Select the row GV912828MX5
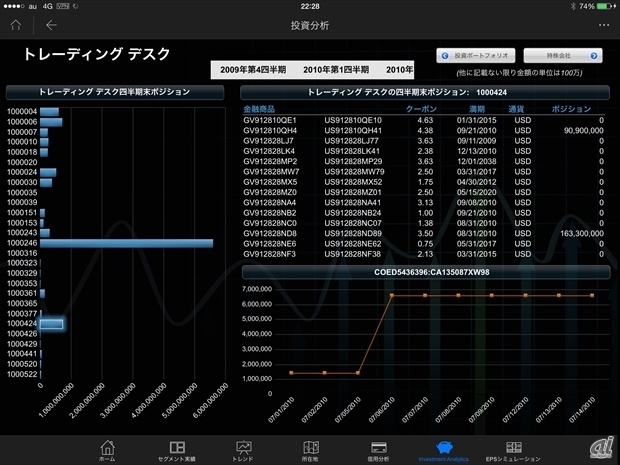 click(423, 182)
